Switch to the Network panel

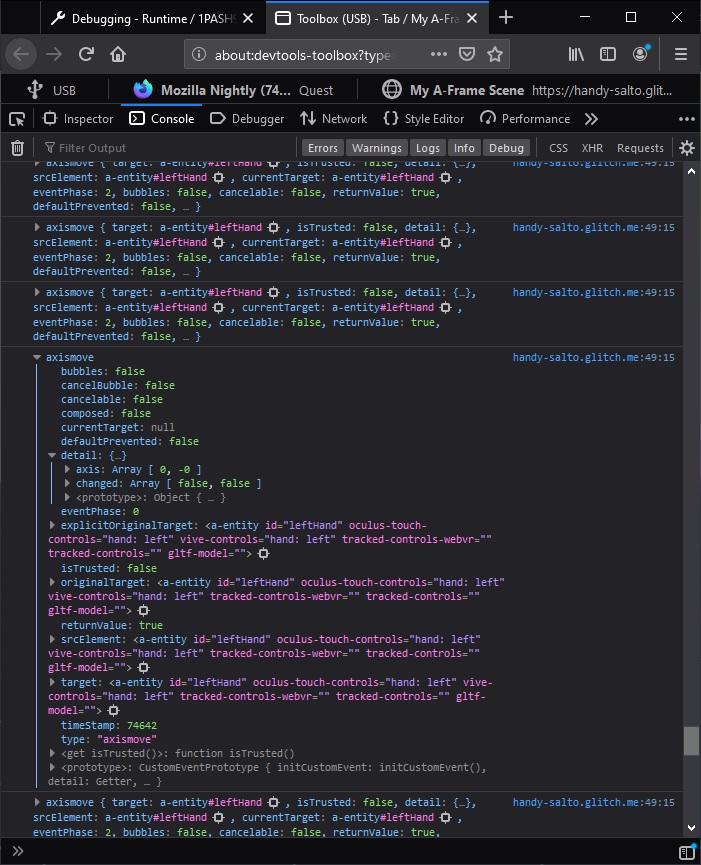coord(333,119)
